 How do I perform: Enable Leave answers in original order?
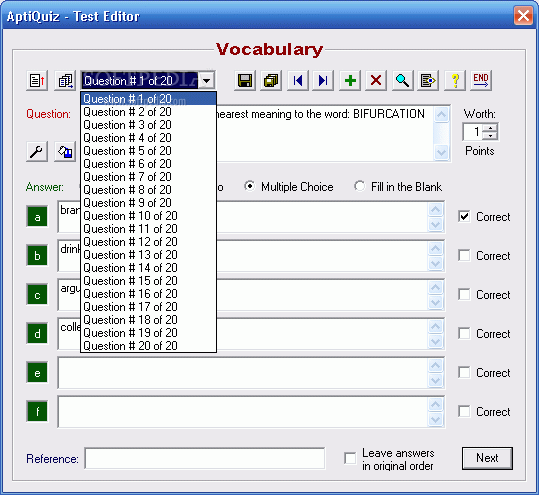tap(350, 458)
